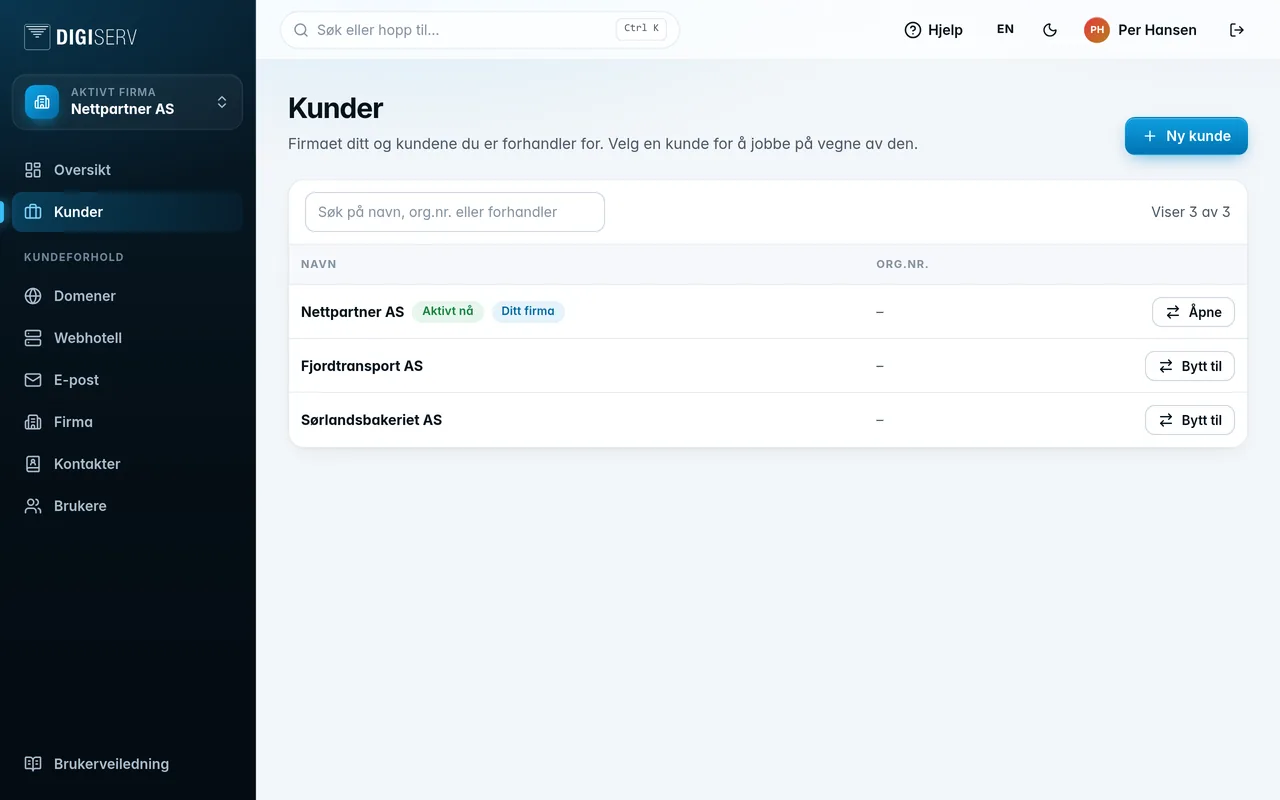Image resolution: width=1280 pixels, height=800 pixels.
Task: Open the Per Hansen profile name
Action: [x=1157, y=30]
